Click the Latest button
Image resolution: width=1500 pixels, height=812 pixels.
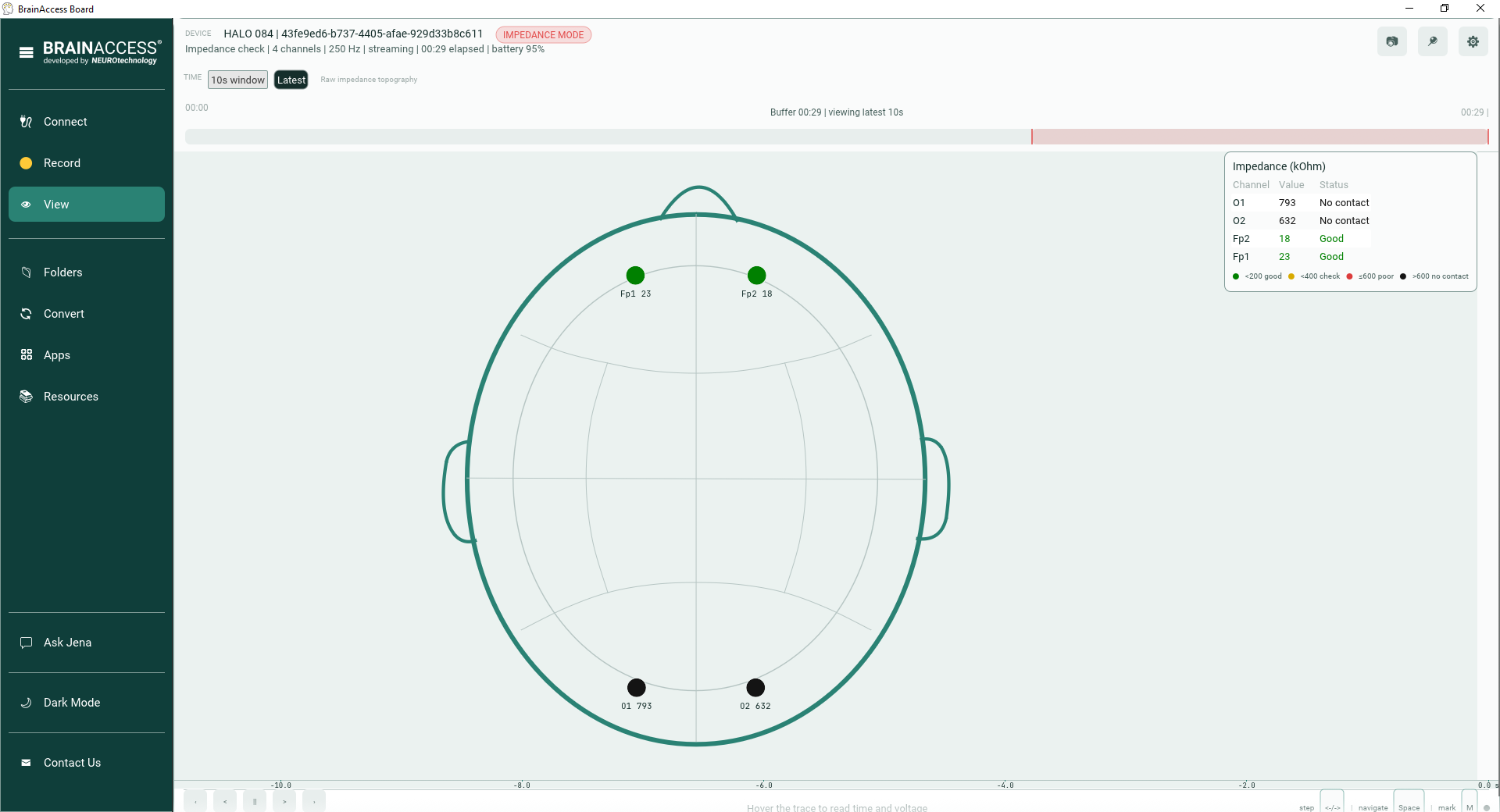[291, 80]
